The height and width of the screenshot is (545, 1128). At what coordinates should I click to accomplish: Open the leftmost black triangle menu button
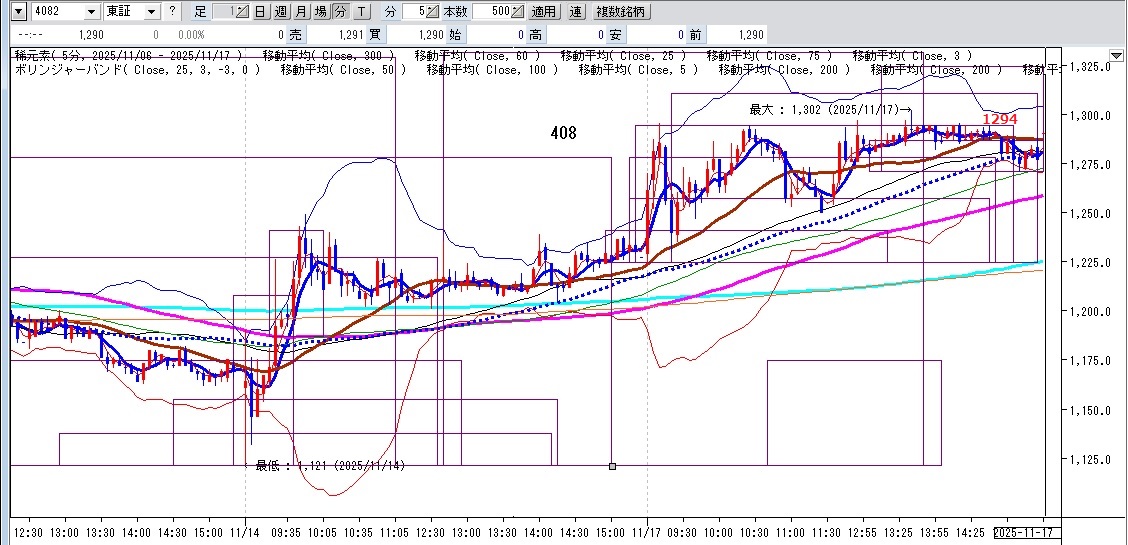click(x=19, y=12)
